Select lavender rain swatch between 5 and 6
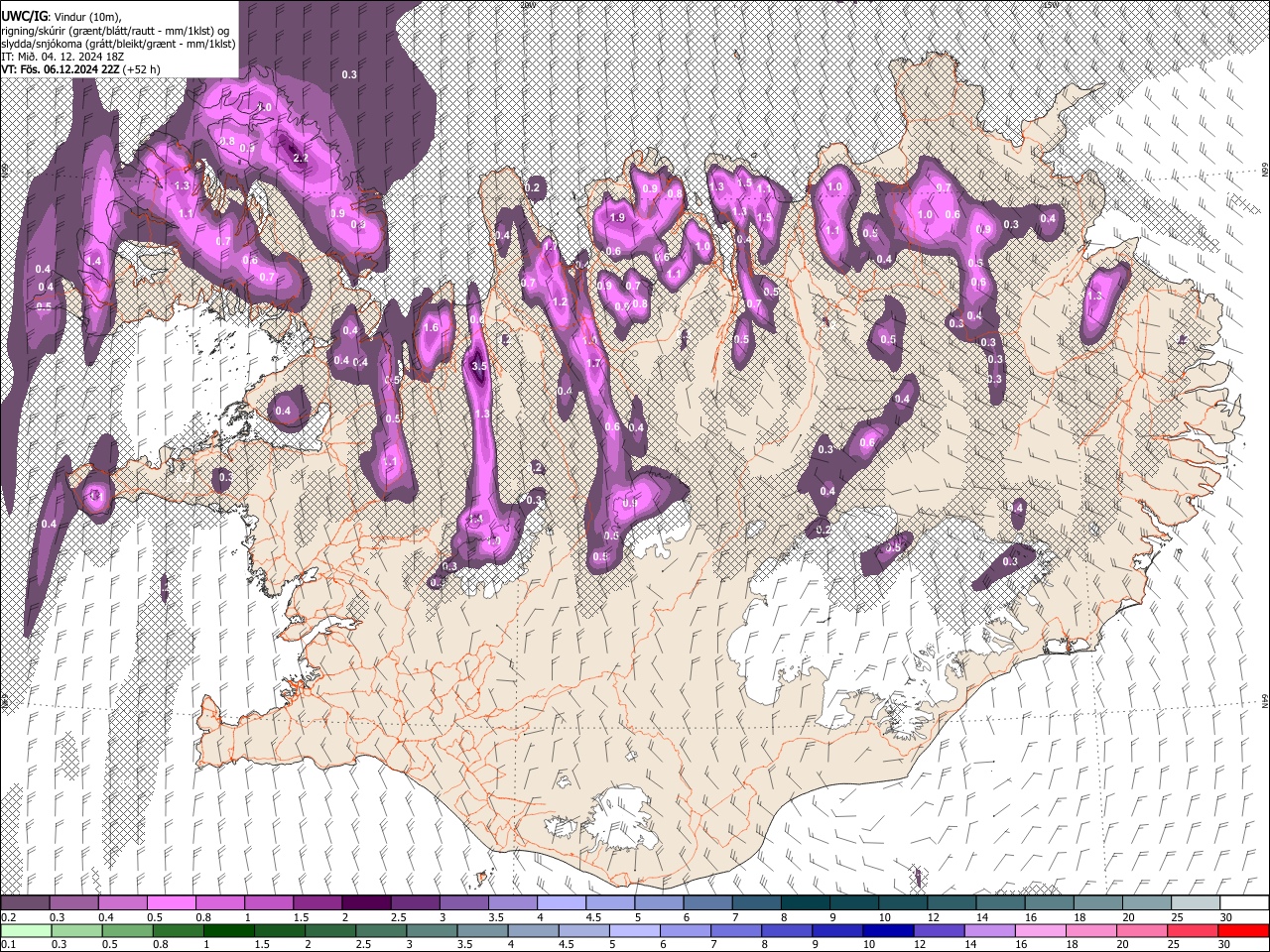 point(633,930)
